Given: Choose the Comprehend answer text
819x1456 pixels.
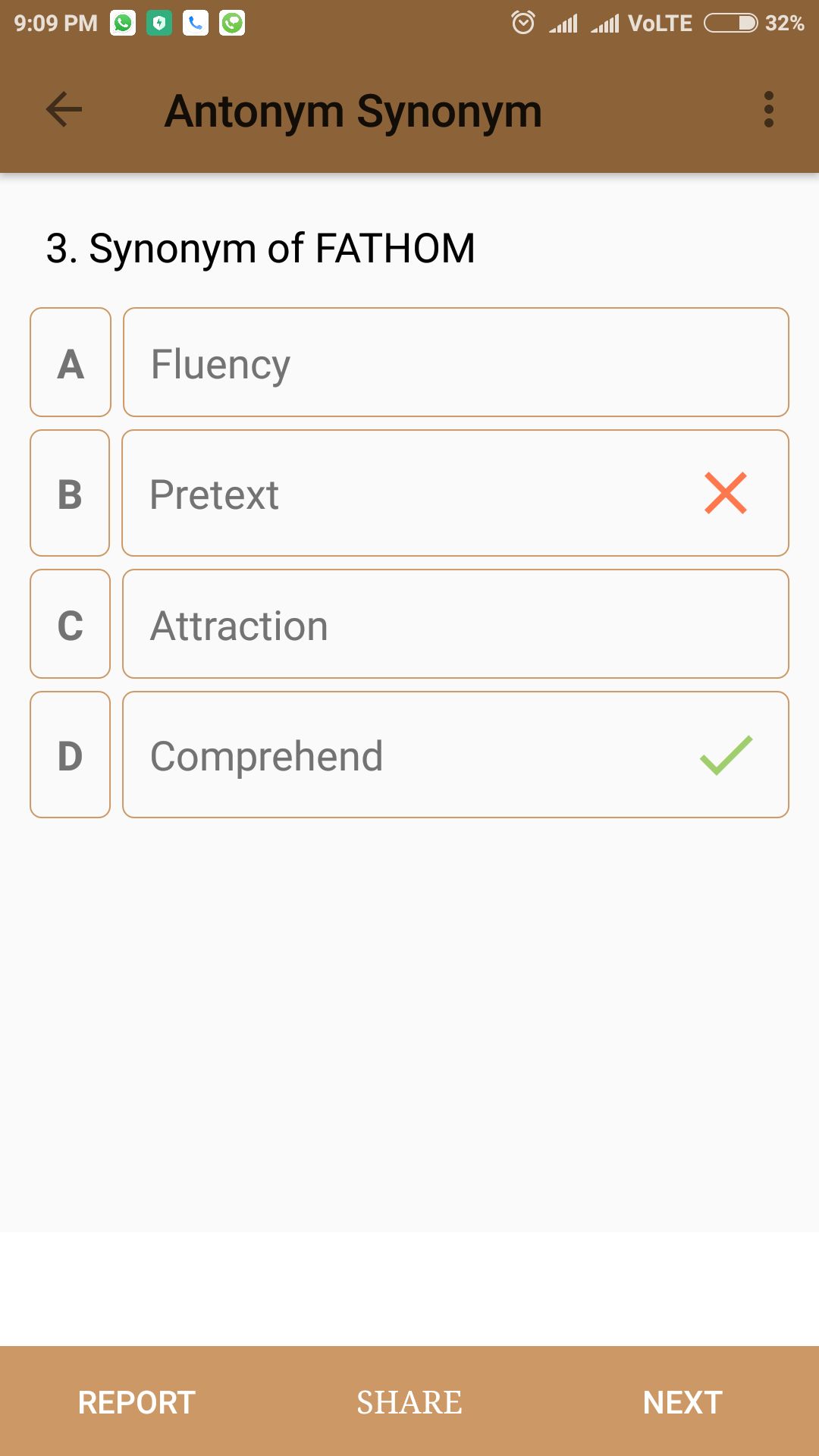Looking at the screenshot, I should 266,756.
